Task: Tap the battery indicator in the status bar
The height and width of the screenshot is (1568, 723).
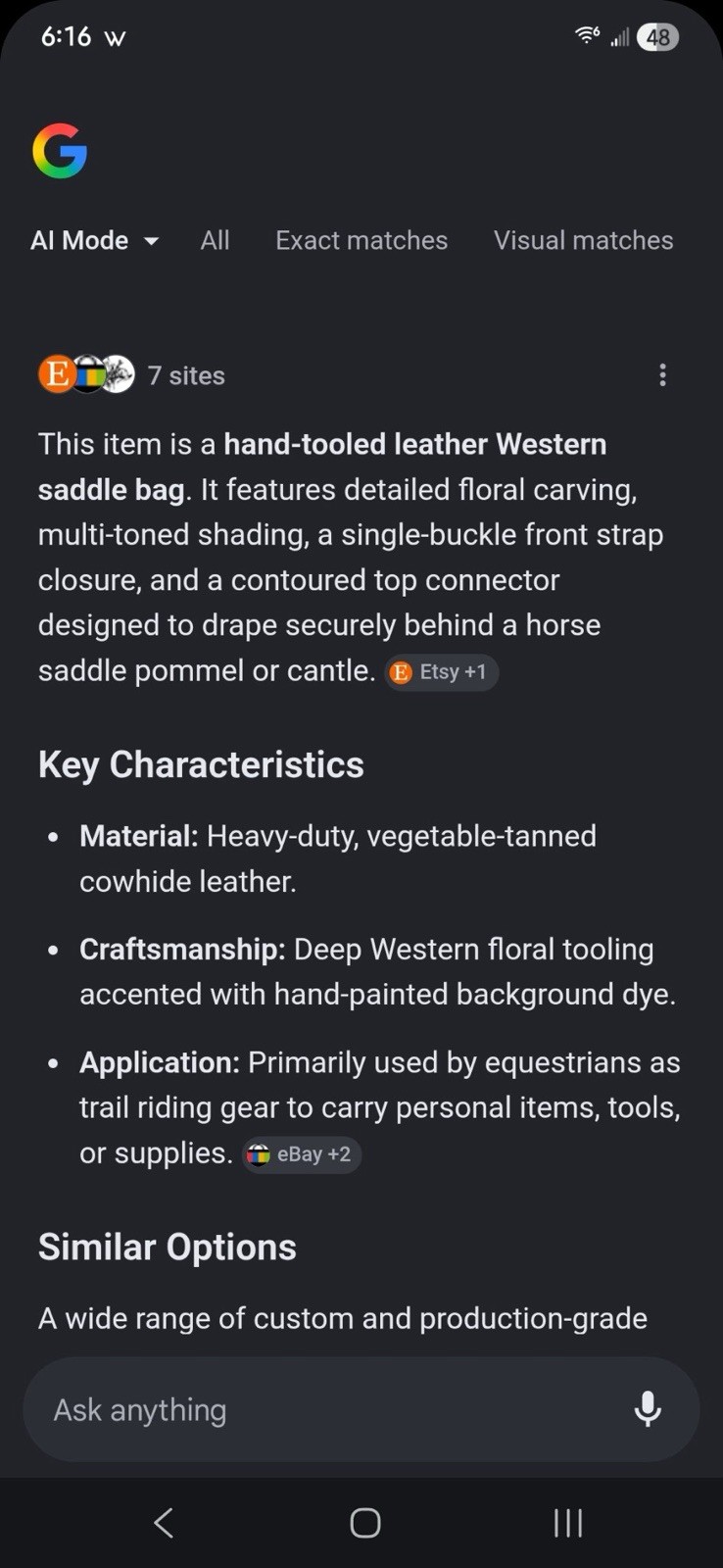Action: click(657, 37)
